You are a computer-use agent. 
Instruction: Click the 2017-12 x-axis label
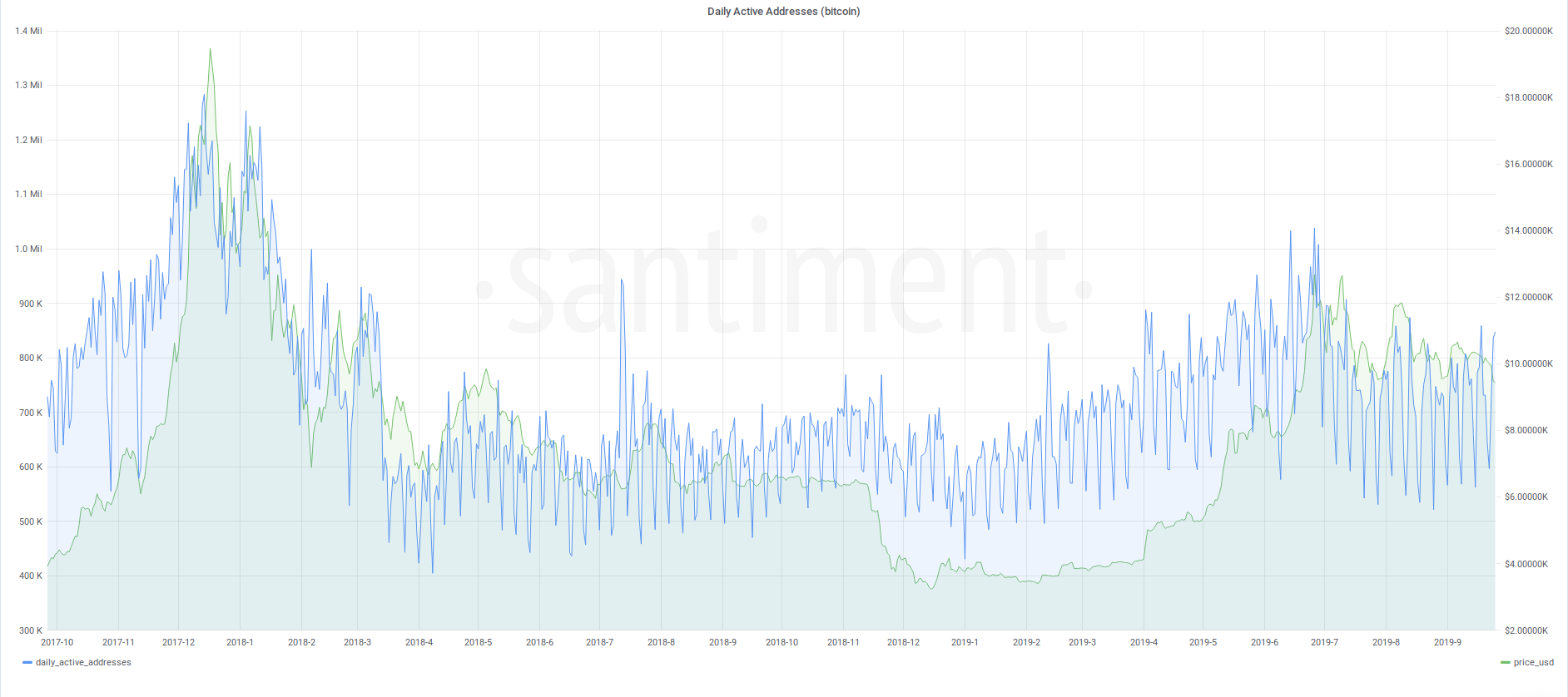pos(178,642)
